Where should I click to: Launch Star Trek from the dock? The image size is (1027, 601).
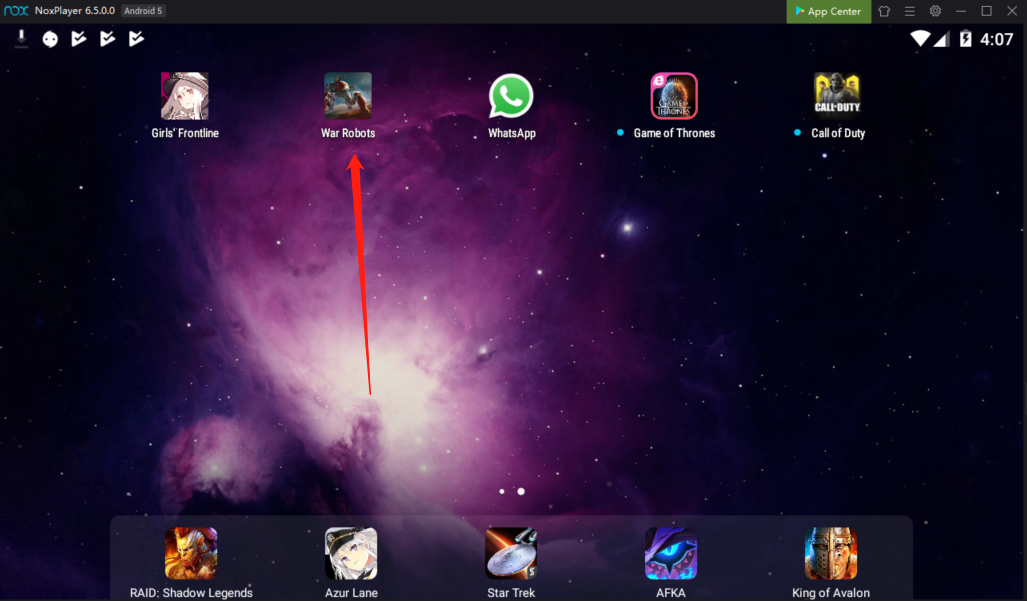tap(511, 554)
